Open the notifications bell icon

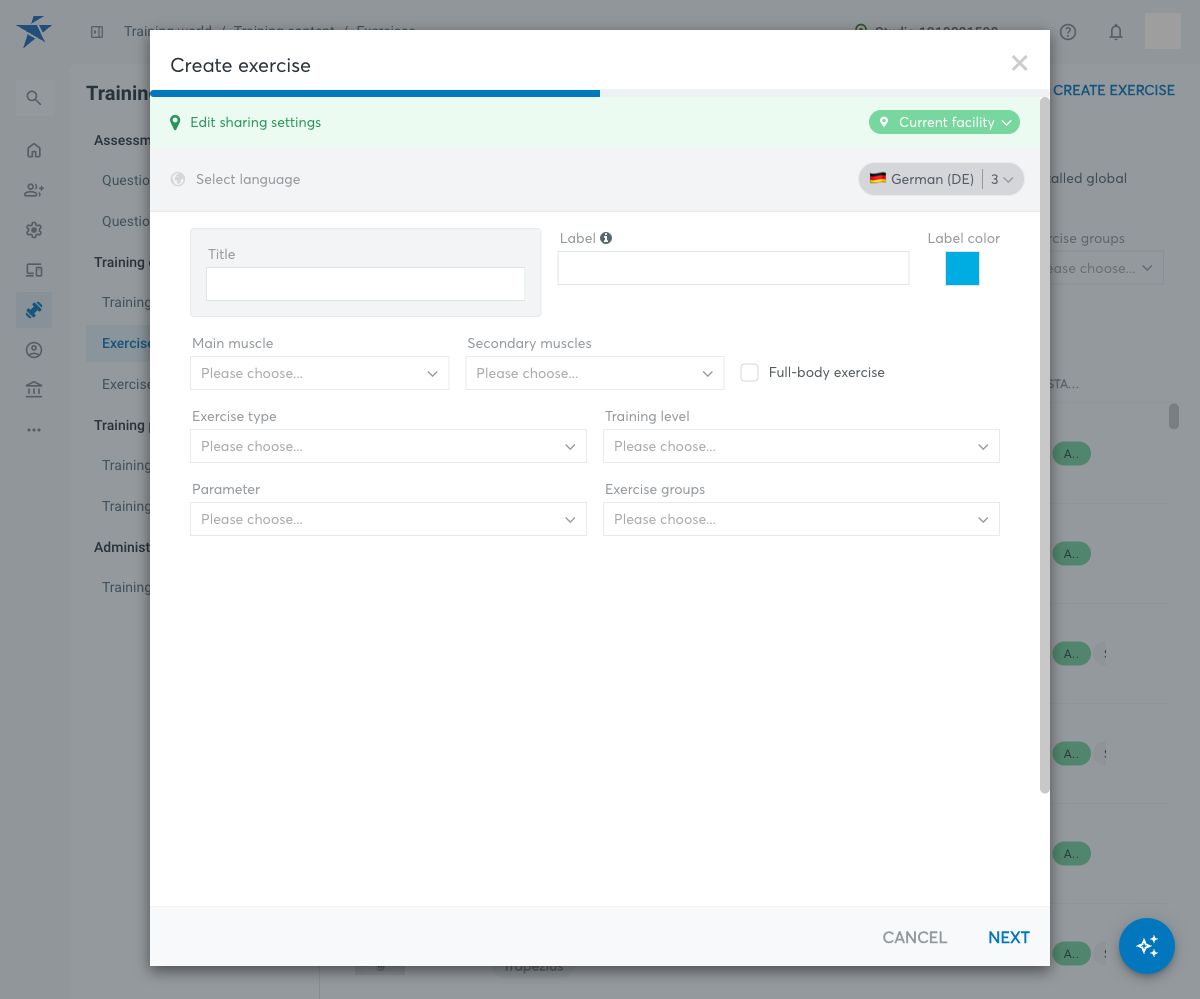[1116, 32]
